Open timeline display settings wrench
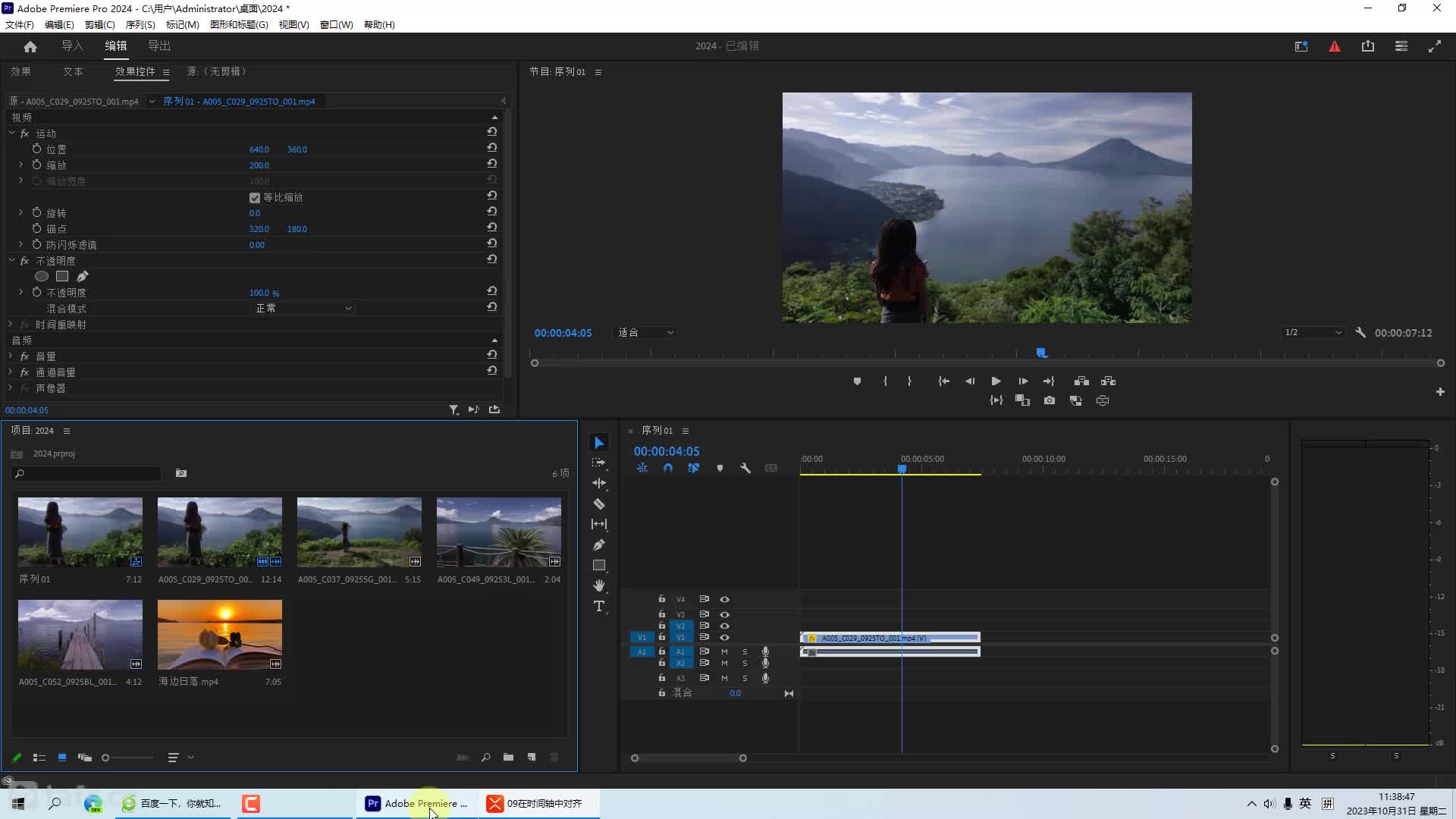1456x819 pixels. 745,469
